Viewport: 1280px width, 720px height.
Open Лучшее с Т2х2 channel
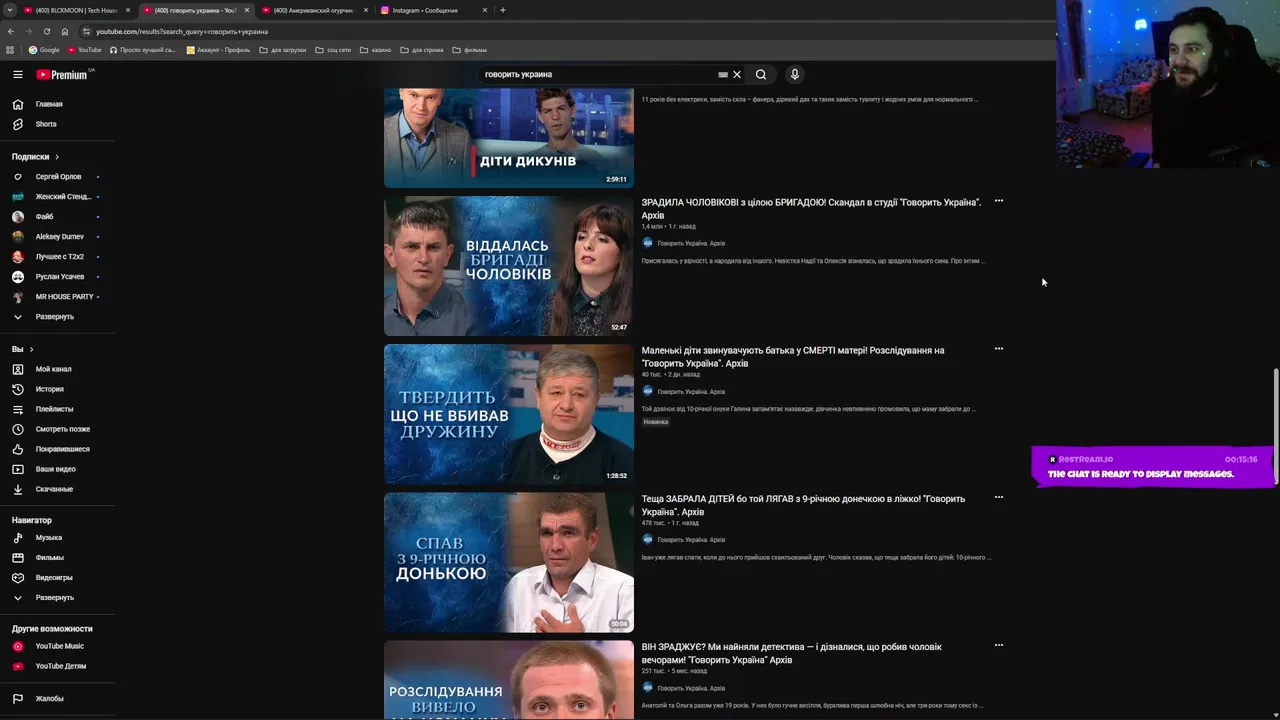58,257
